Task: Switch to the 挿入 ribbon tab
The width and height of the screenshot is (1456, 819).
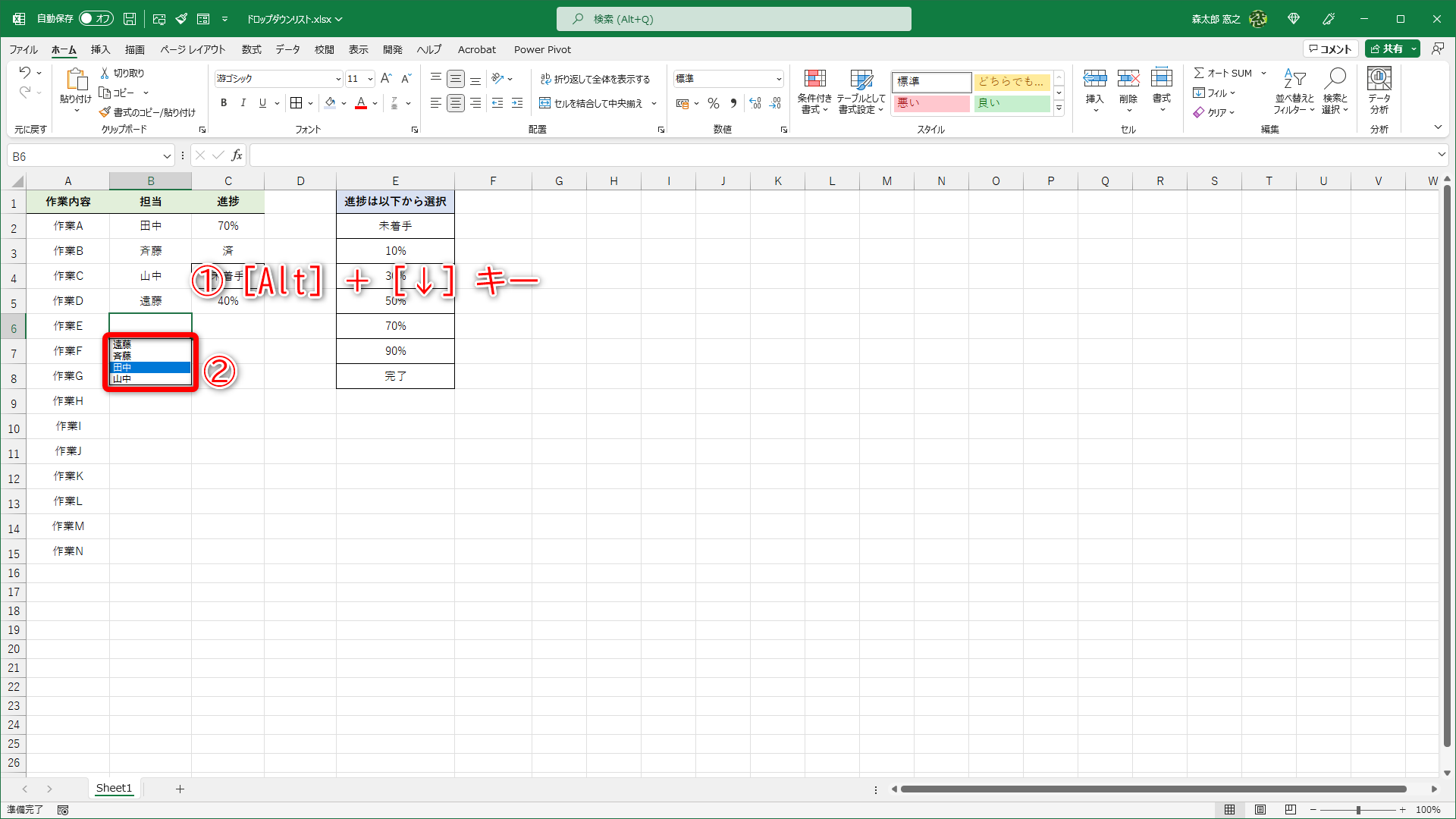Action: click(x=100, y=49)
